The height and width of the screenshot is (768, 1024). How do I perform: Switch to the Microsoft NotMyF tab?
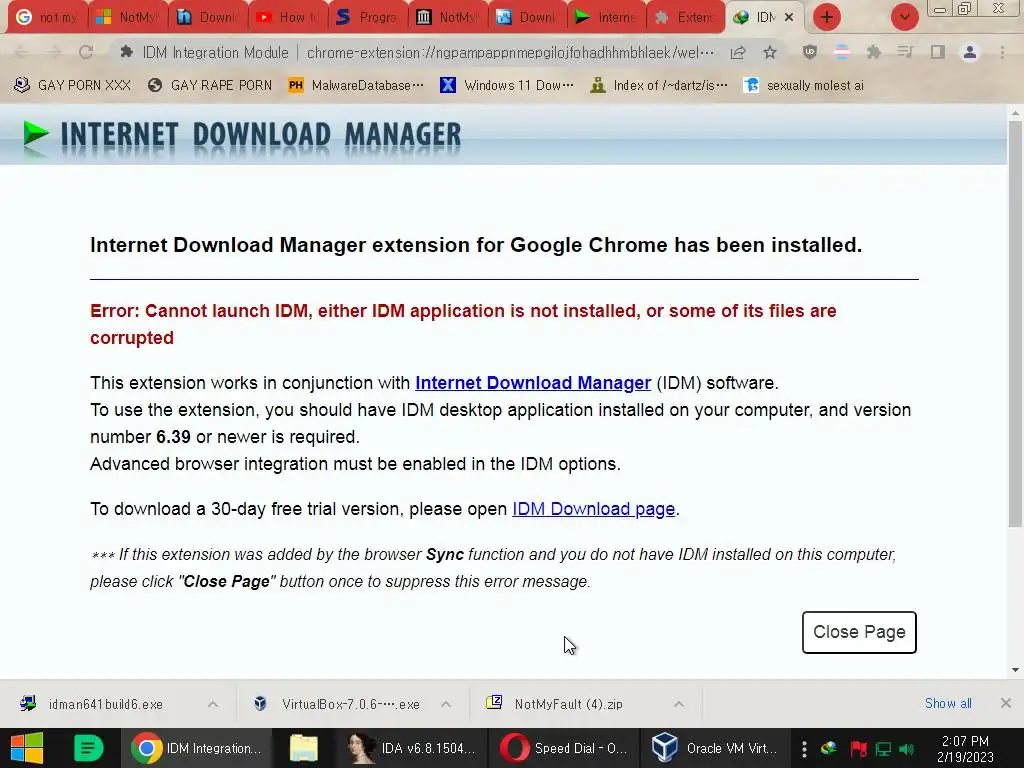pos(127,17)
